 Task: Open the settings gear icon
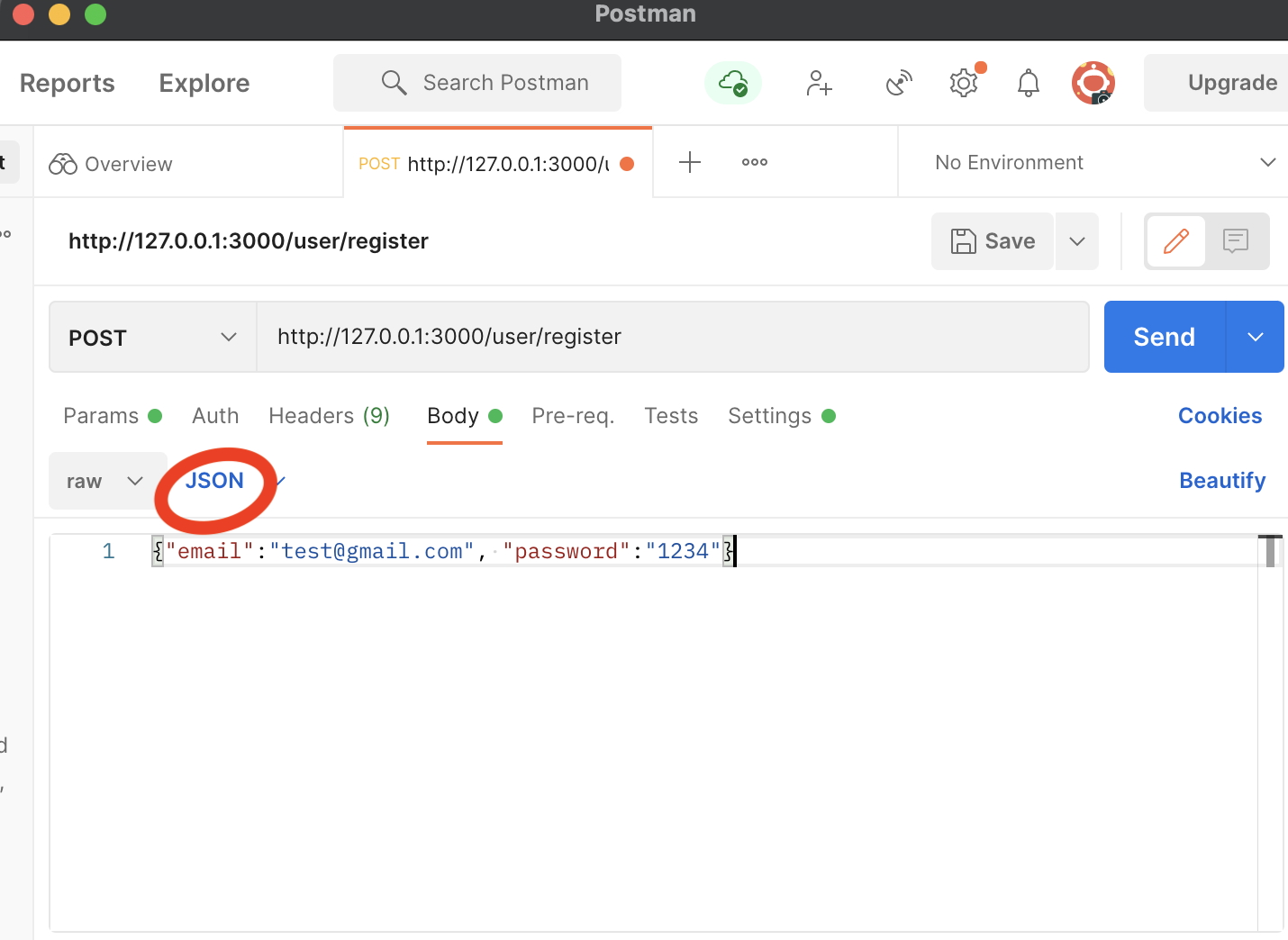[964, 83]
